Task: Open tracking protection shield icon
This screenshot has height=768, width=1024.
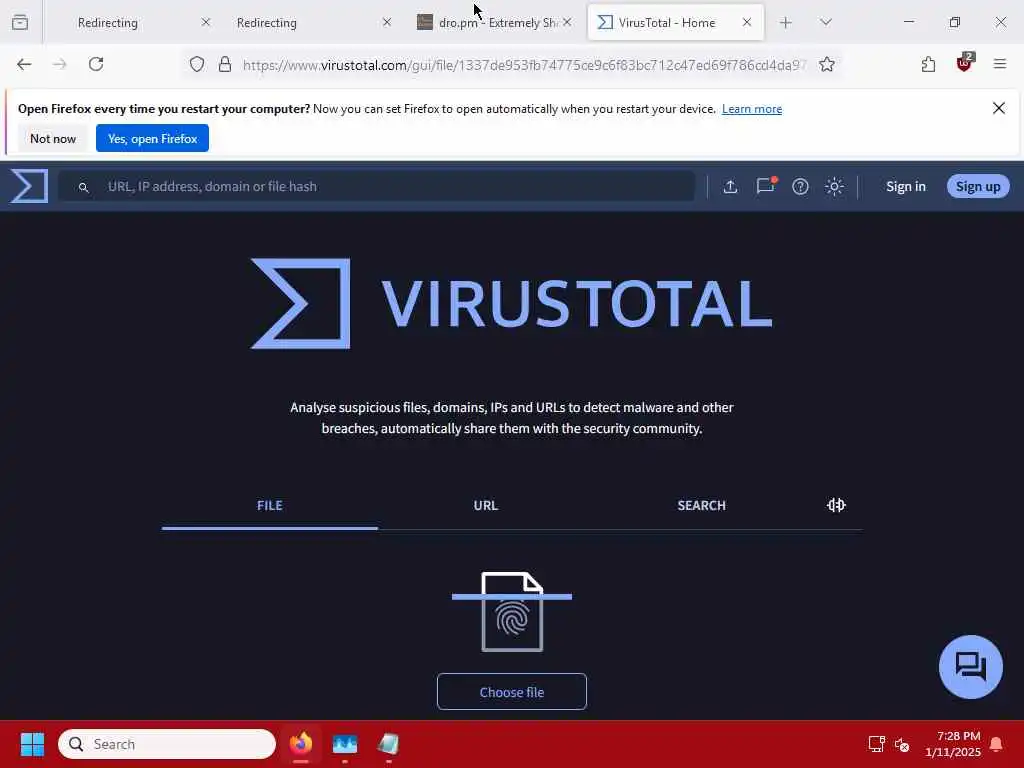Action: 197,64
